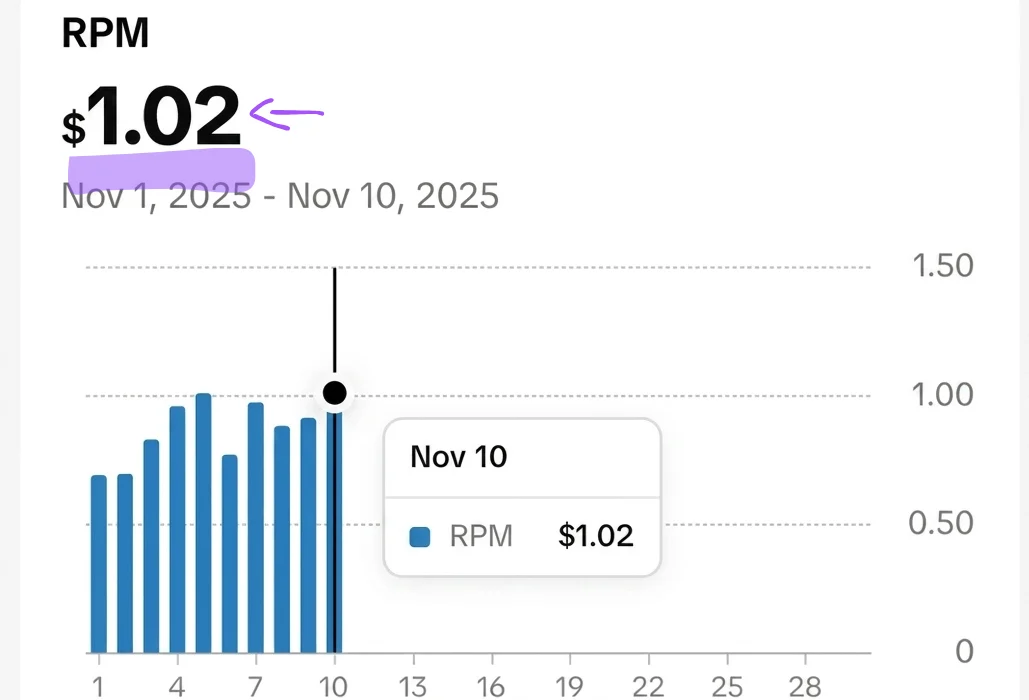This screenshot has height=700, width=1029.
Task: Click the Nov 9 bar
Action: [x=308, y=536]
